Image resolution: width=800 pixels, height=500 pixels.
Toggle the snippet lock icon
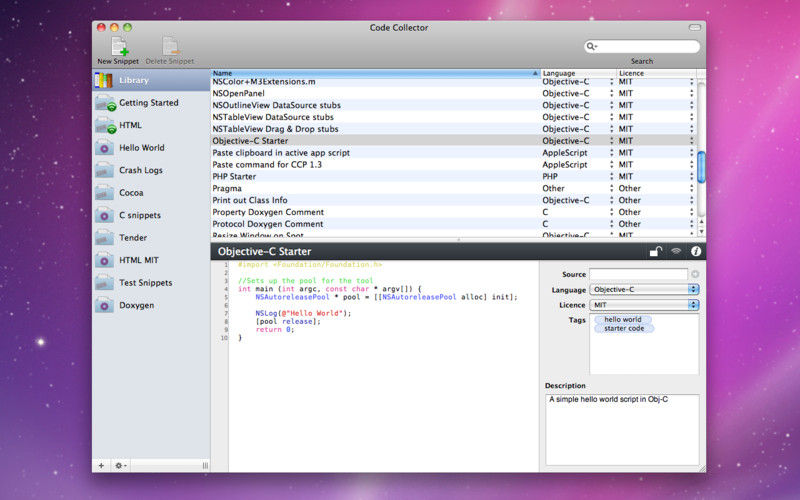[x=655, y=252]
